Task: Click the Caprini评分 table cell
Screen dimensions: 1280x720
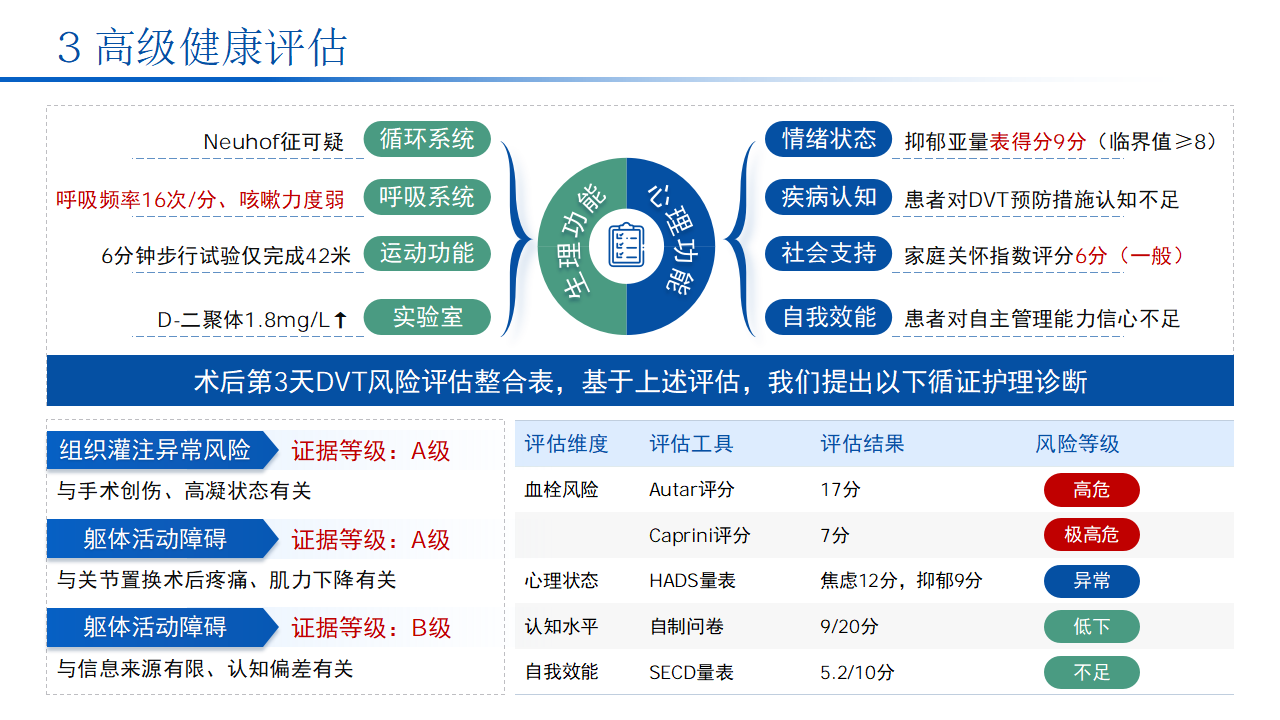Action: click(699, 535)
